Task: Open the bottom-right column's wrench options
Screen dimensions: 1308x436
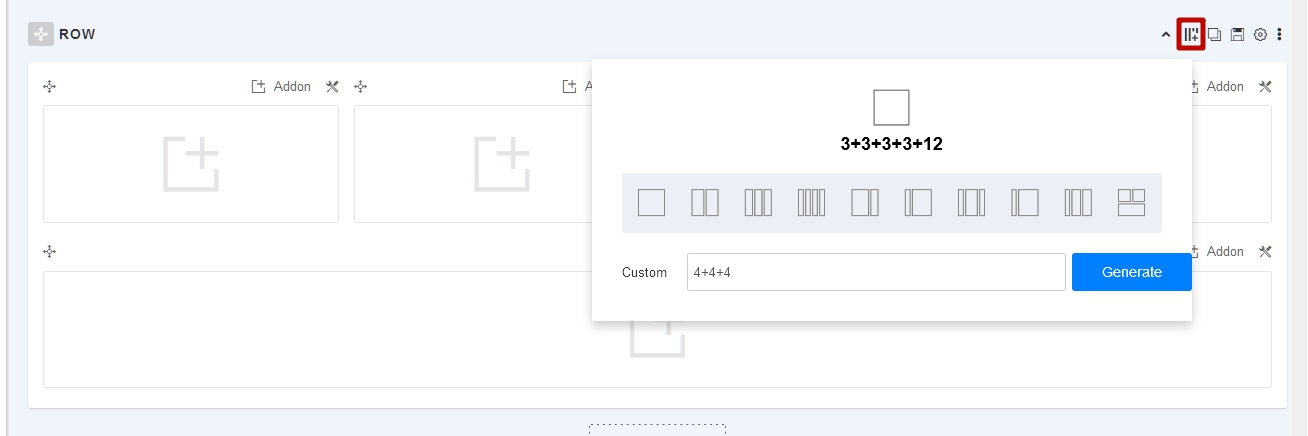Action: pyautogui.click(x=1265, y=252)
